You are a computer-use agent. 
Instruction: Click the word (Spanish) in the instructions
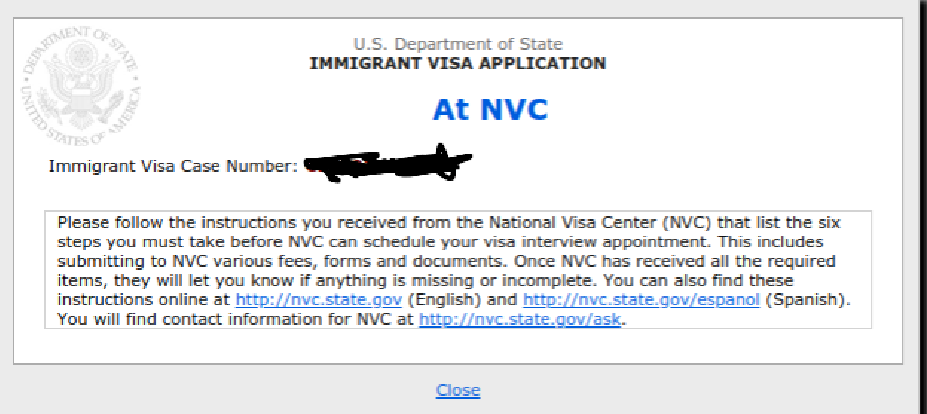click(807, 300)
